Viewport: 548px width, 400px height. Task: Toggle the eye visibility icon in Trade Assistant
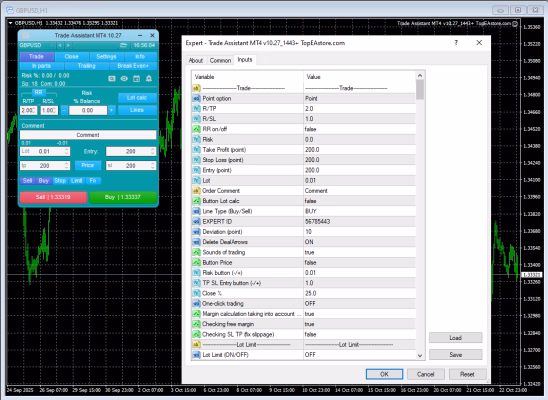pos(124,79)
